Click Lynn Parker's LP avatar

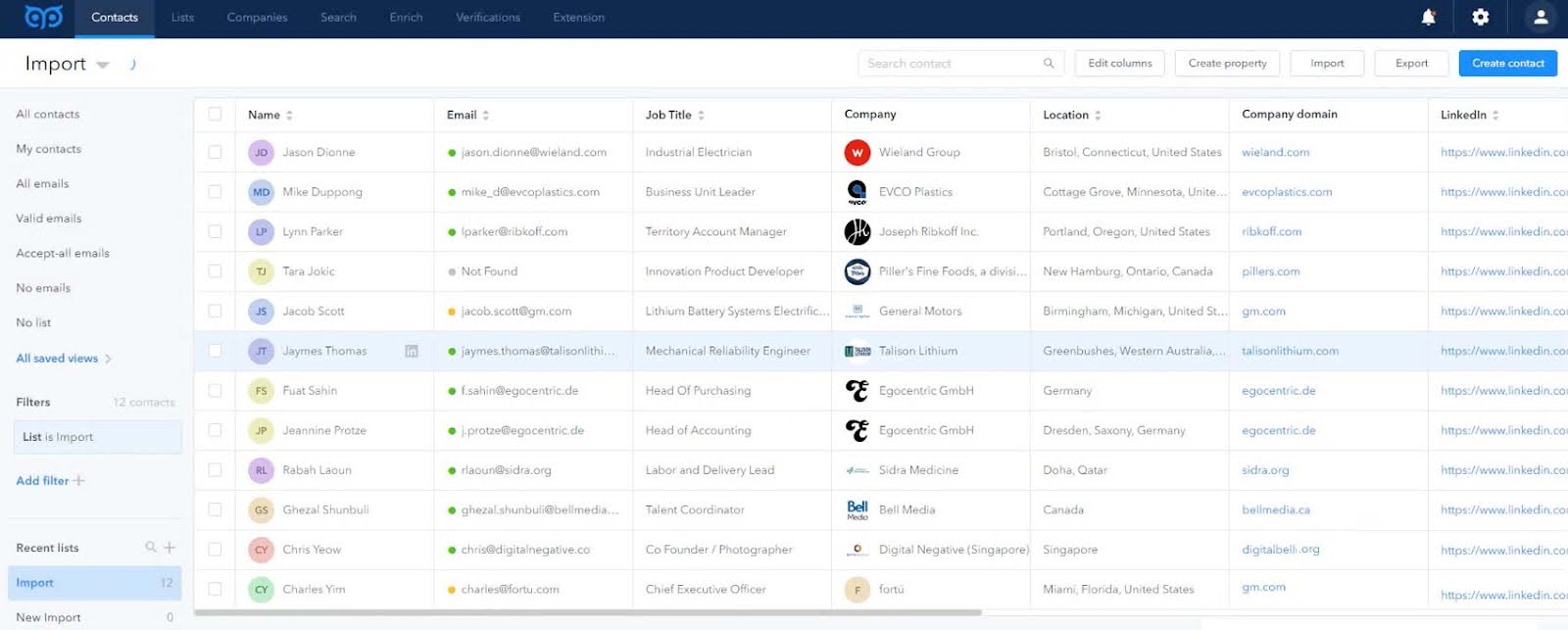point(261,231)
